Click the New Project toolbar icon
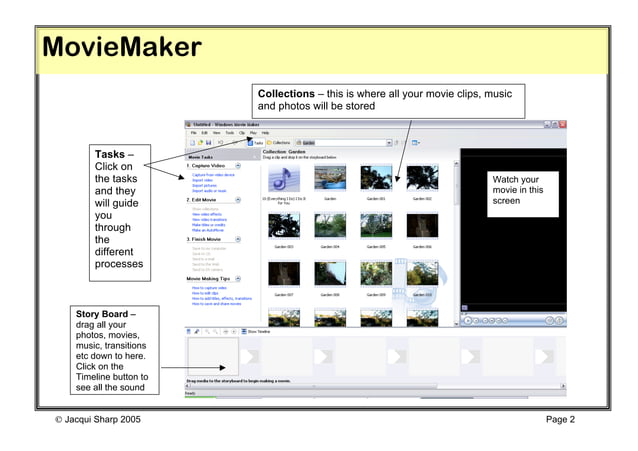This screenshot has width=638, height=451. (192, 143)
